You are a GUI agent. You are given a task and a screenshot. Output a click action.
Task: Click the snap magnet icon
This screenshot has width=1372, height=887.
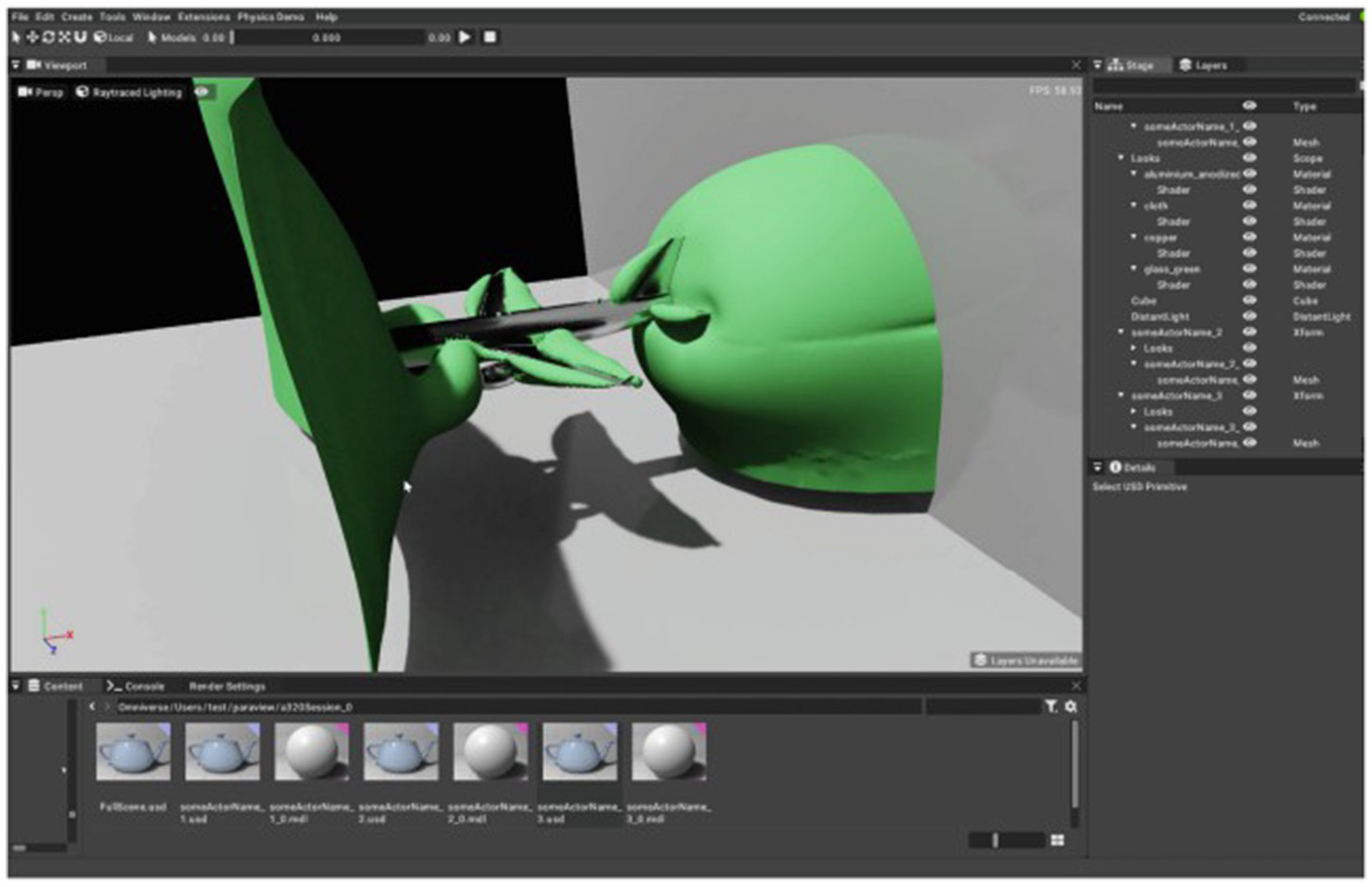click(80, 37)
